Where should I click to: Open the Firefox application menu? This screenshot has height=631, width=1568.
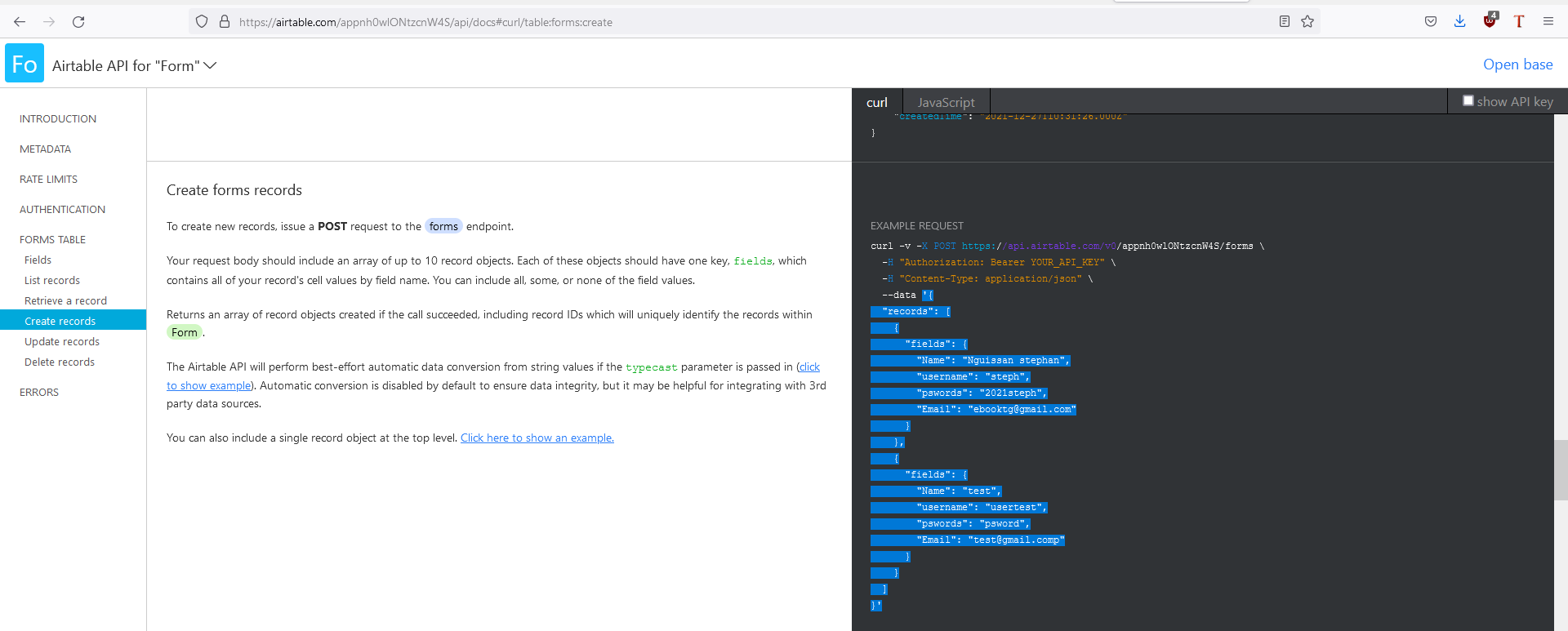click(x=1548, y=22)
